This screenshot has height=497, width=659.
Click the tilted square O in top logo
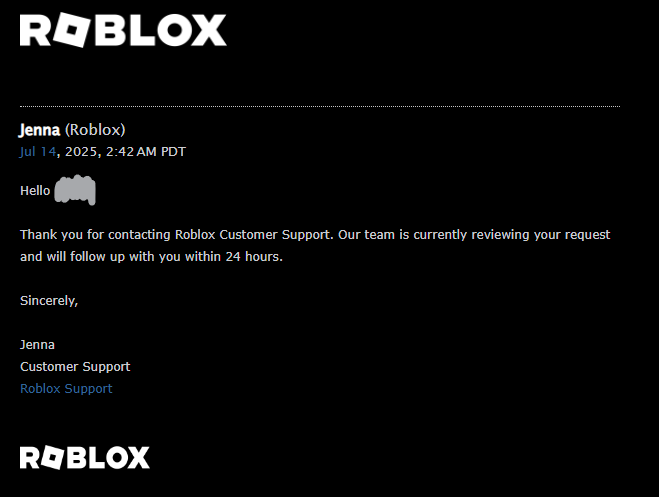click(72, 30)
